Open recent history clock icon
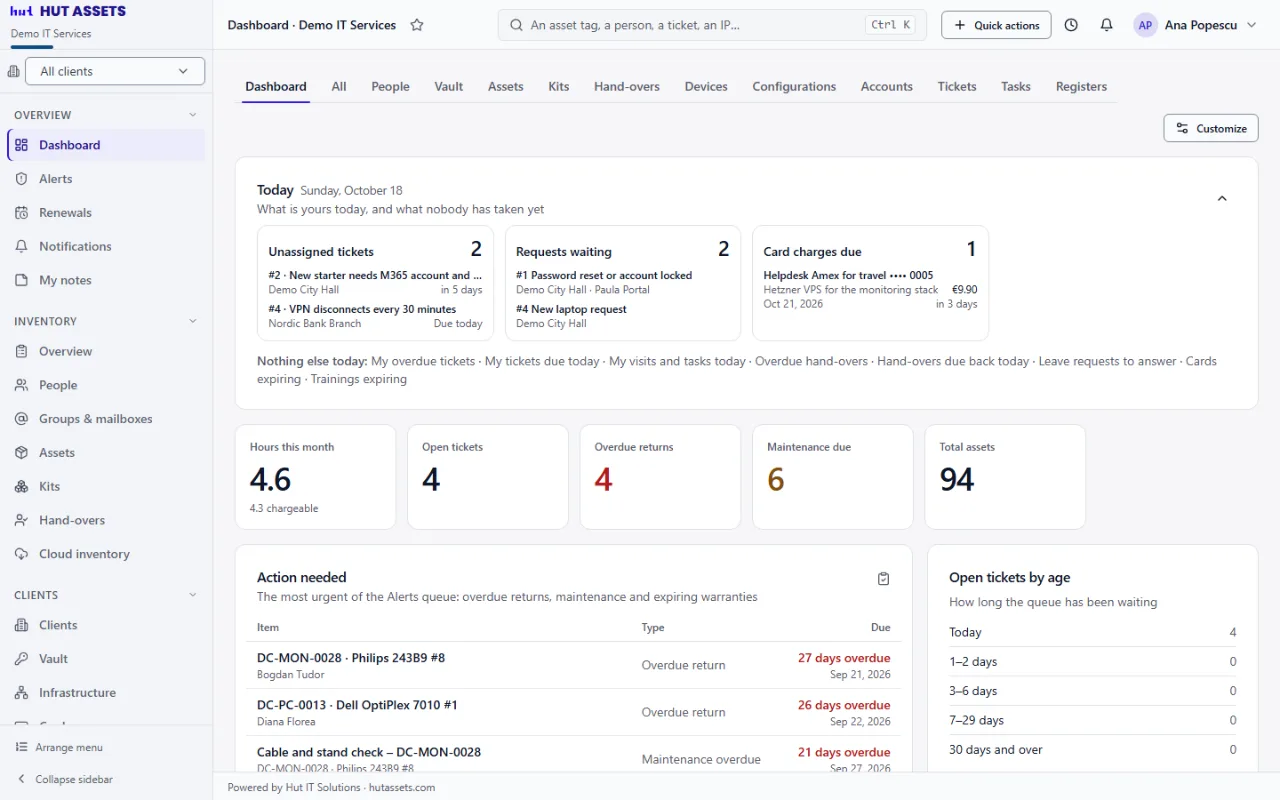 1071,25
